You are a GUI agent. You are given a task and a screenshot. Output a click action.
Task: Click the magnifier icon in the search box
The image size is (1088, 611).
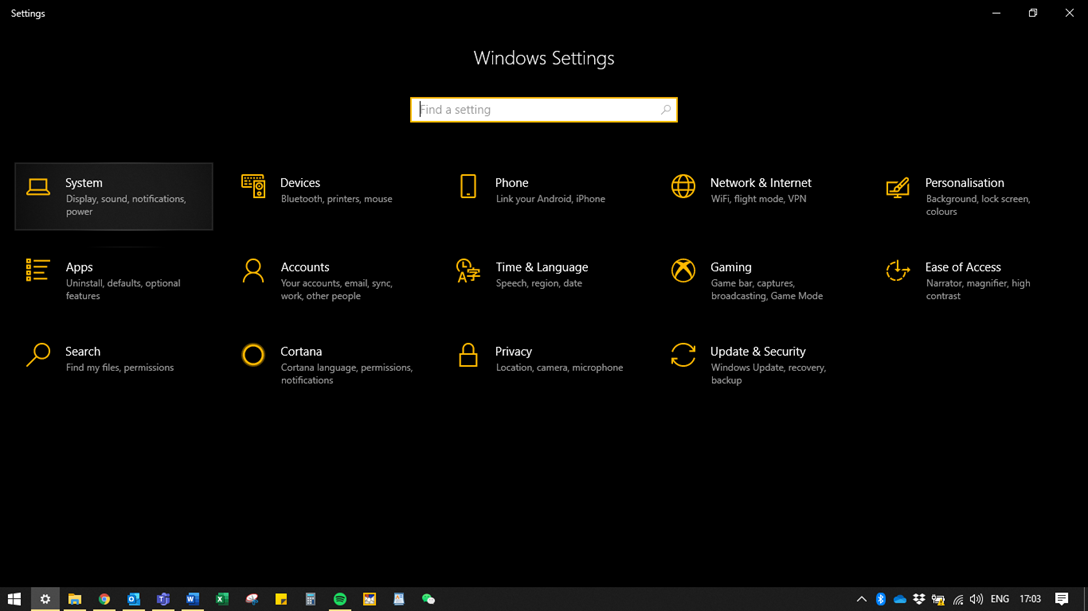click(666, 110)
